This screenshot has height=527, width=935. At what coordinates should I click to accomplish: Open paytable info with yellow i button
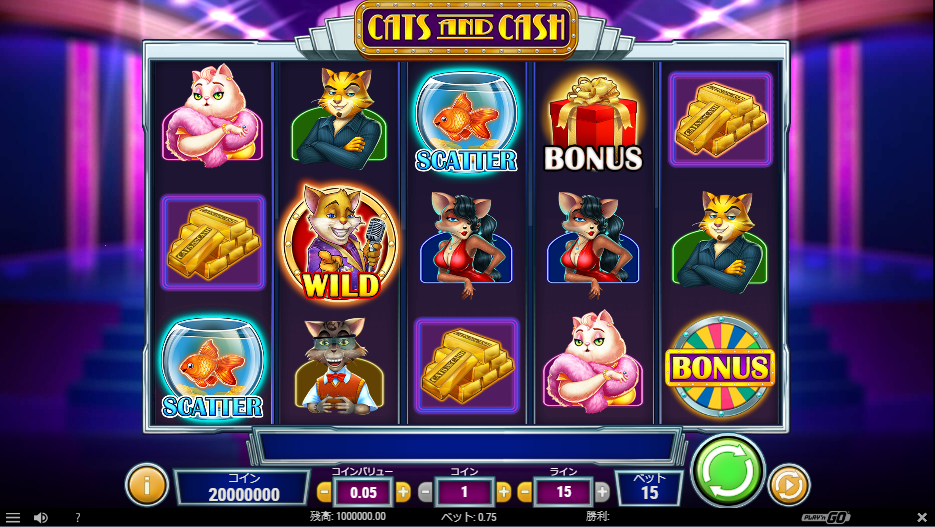[147, 485]
